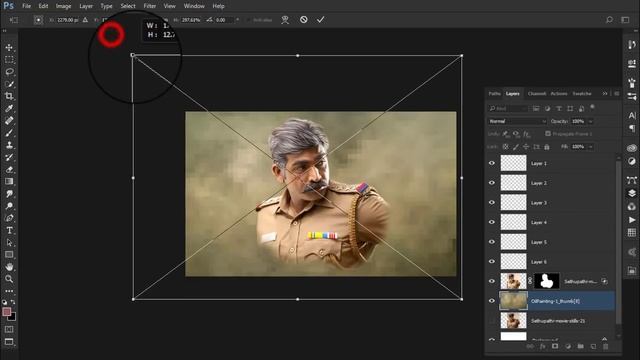This screenshot has height=360, width=640.
Task: Select the Spot Healing Brush tool
Action: point(9,121)
